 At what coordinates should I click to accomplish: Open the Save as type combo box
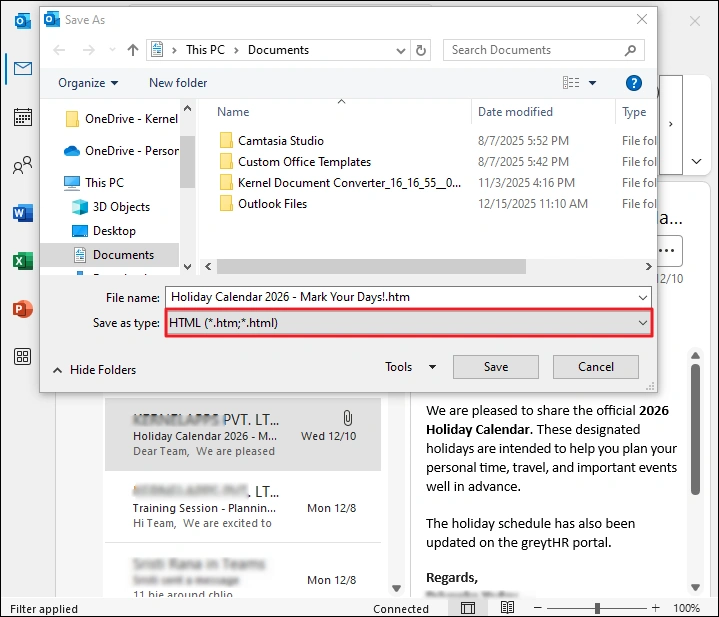409,323
